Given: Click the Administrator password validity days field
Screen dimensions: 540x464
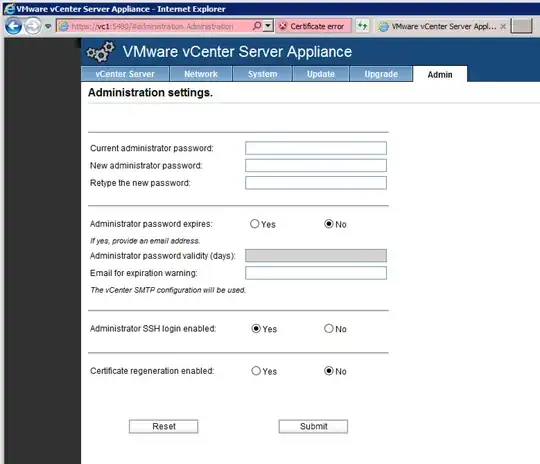Looking at the screenshot, I should (x=316, y=256).
